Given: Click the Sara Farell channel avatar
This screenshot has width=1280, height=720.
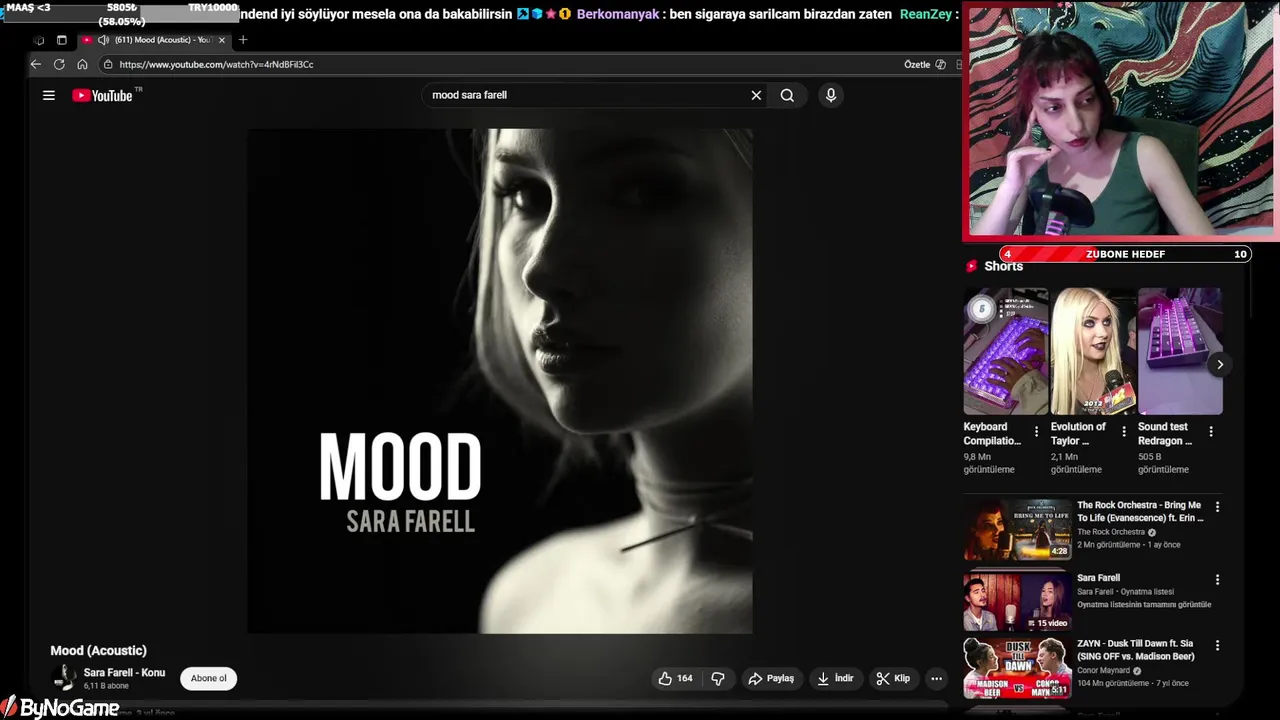Looking at the screenshot, I should click(64, 678).
